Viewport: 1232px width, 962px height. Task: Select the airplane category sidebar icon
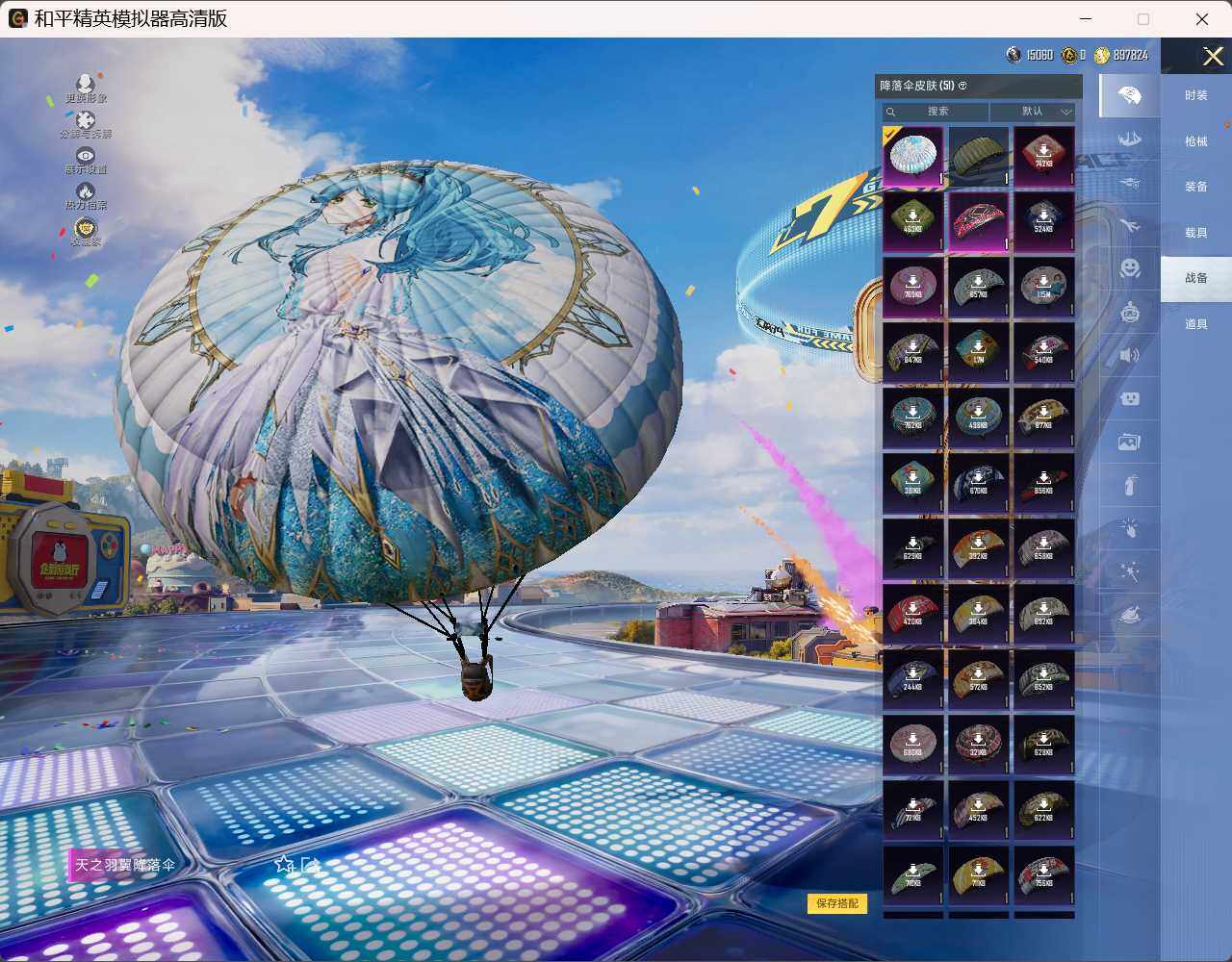point(1129,225)
